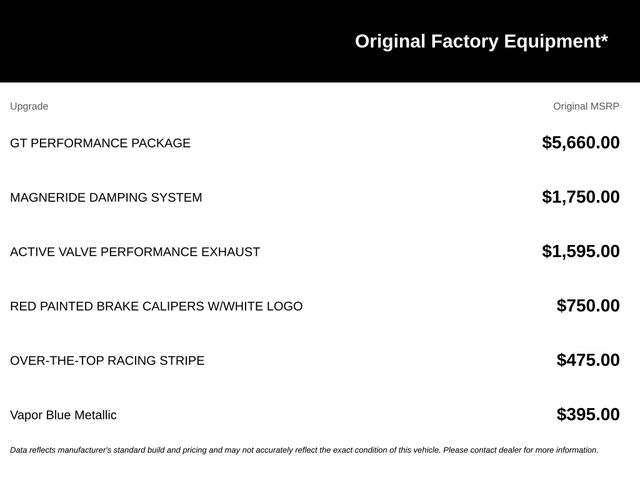Click the $5,660.00 price
This screenshot has width=640, height=480.
click(x=580, y=143)
